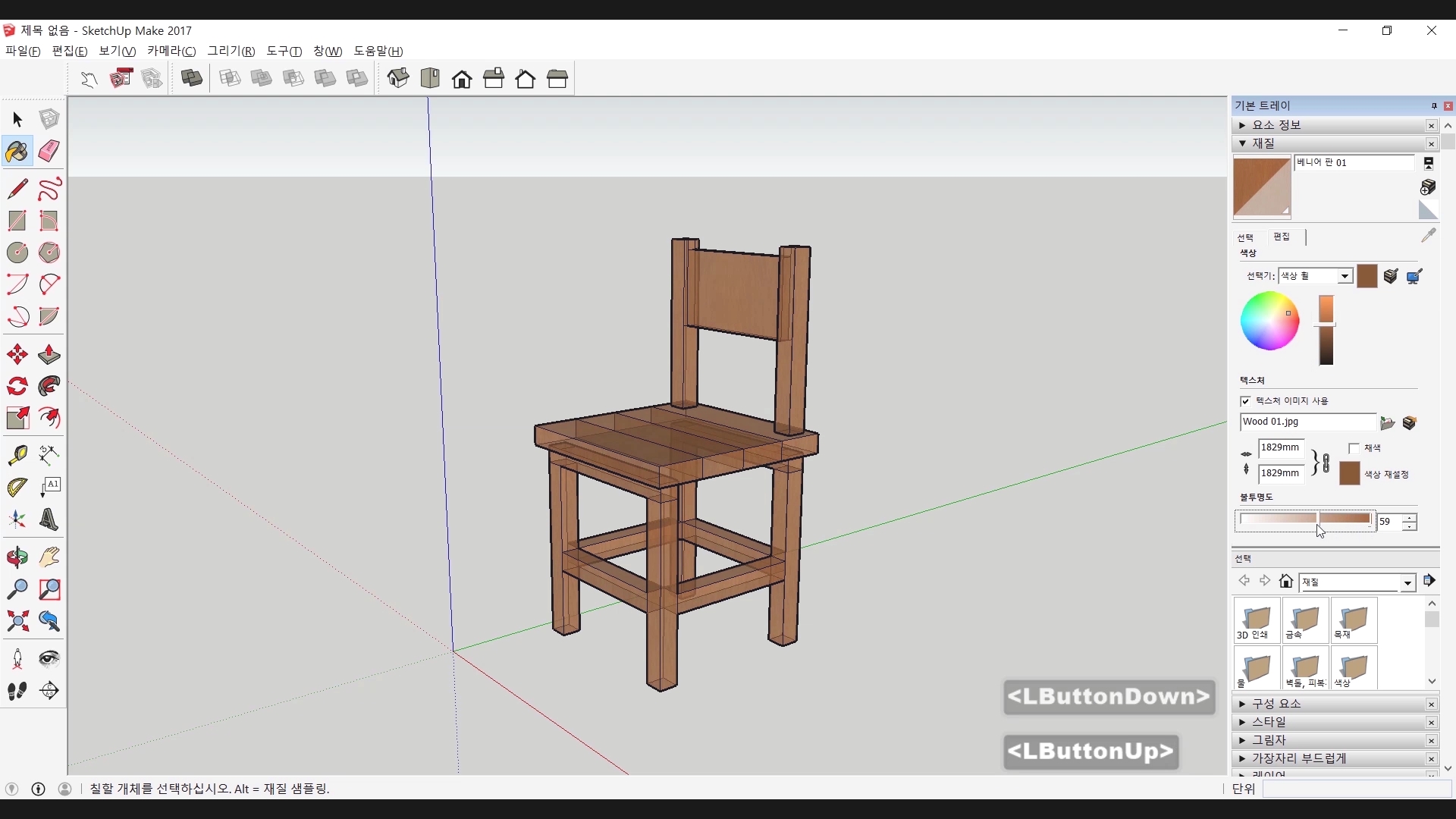
Task: Select the Move tool
Action: coord(17,355)
